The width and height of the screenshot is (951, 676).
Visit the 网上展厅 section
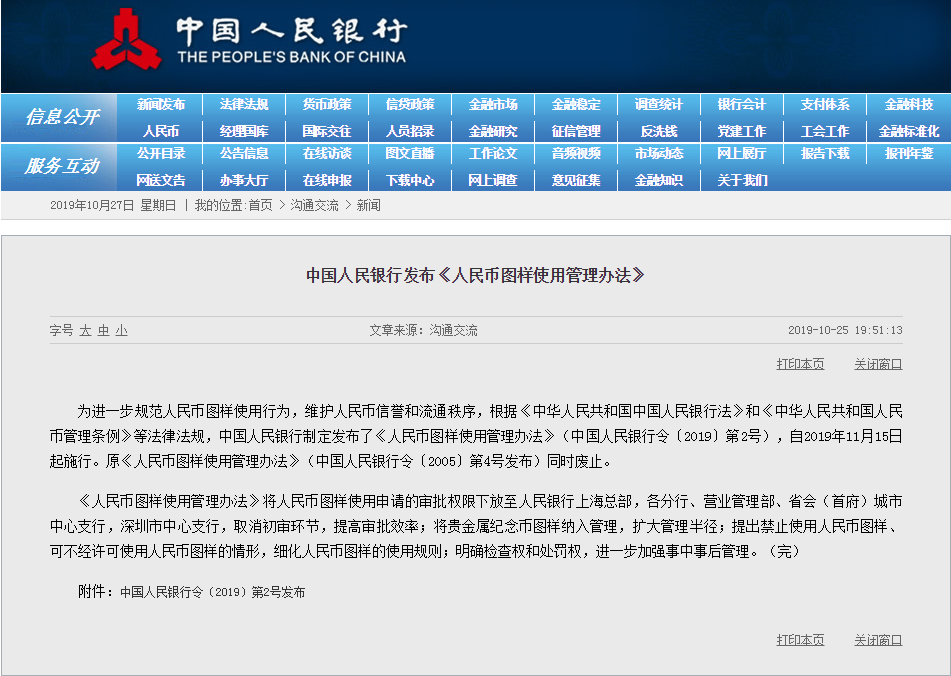click(742, 153)
